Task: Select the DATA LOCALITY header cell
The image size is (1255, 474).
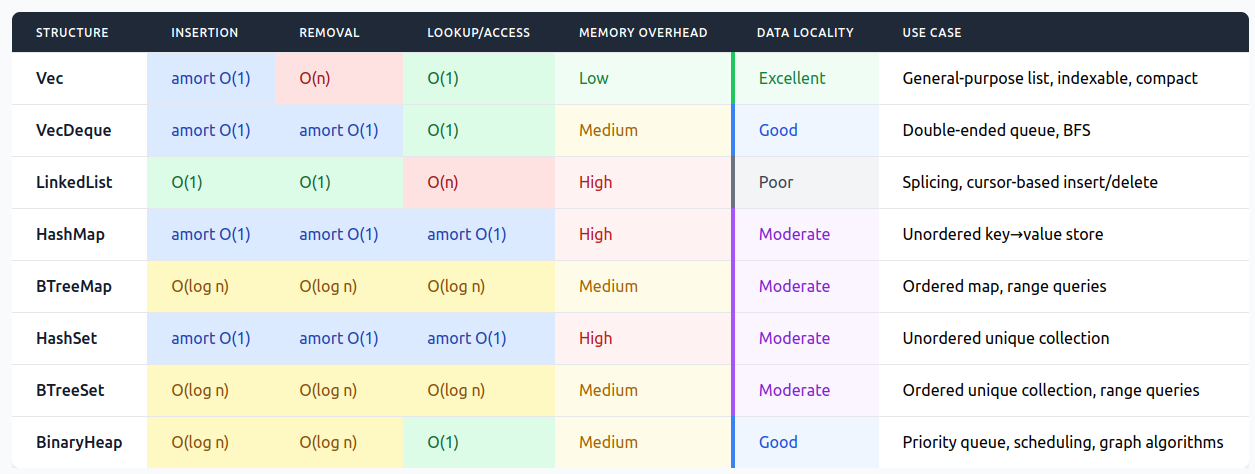Action: click(x=805, y=33)
